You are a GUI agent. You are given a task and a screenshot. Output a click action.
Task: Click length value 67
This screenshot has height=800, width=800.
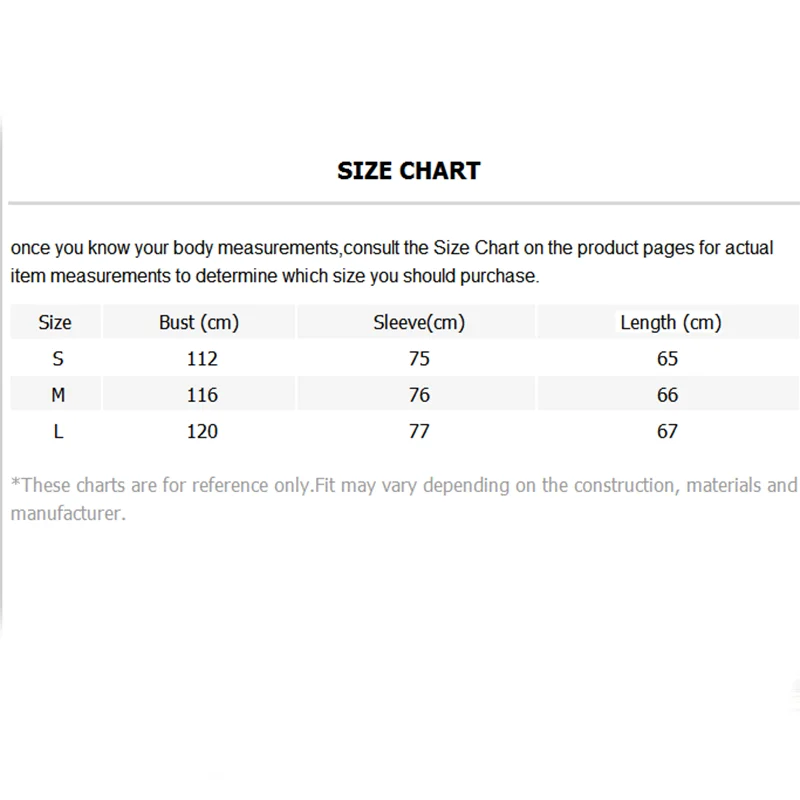coord(668,431)
